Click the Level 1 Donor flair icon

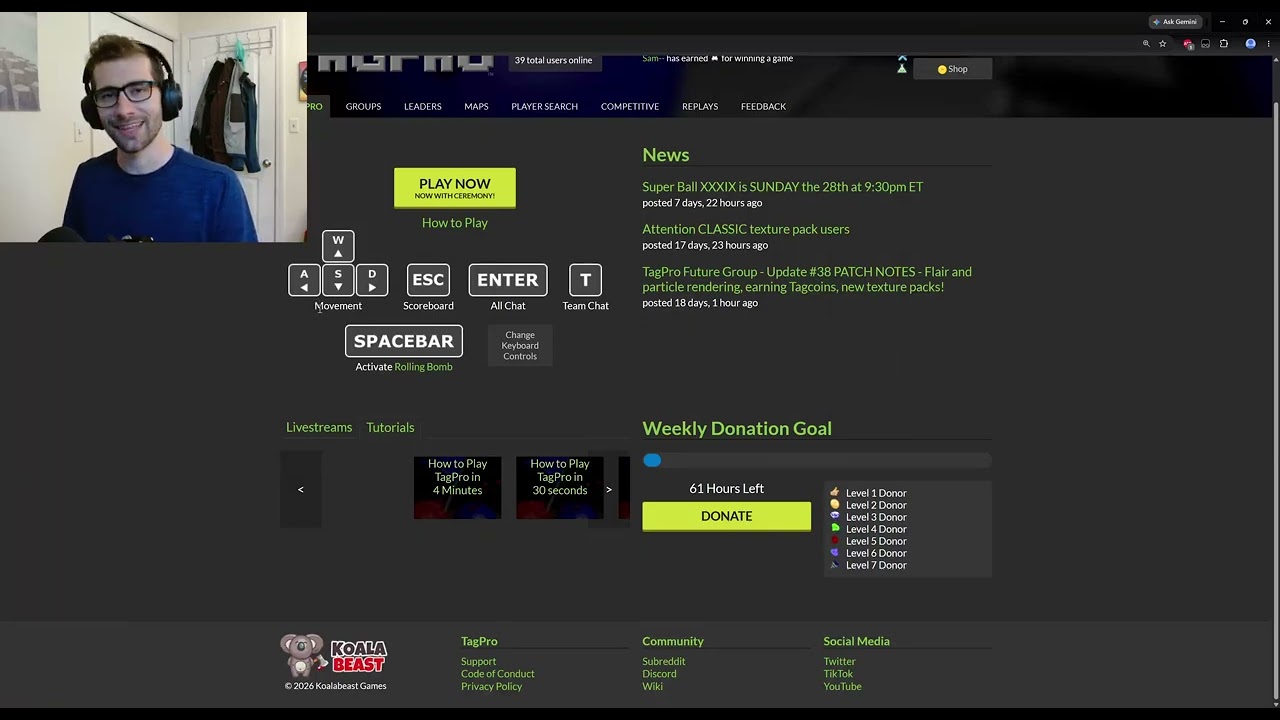[835, 493]
